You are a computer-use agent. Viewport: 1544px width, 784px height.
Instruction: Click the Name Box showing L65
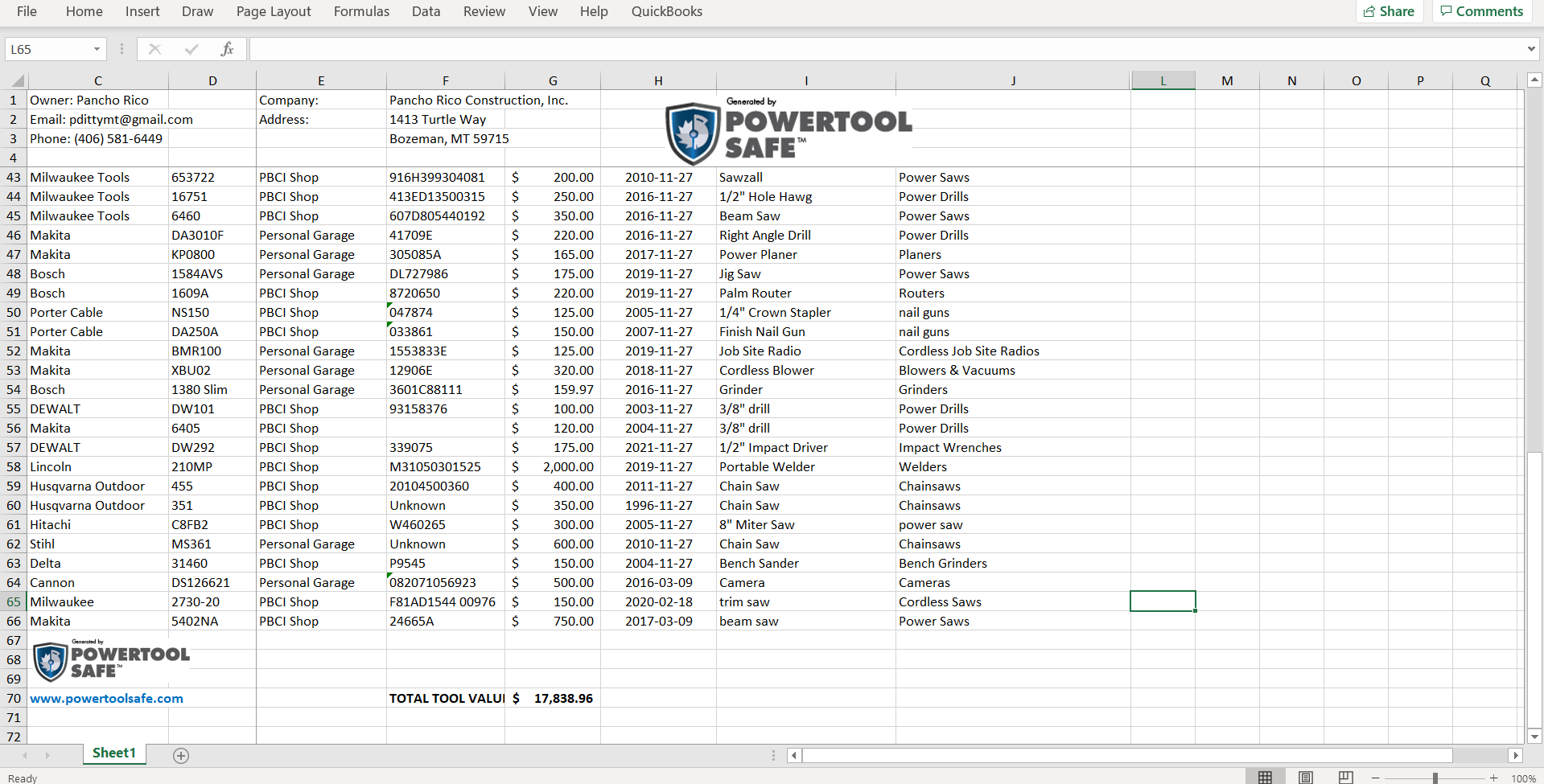[47, 49]
